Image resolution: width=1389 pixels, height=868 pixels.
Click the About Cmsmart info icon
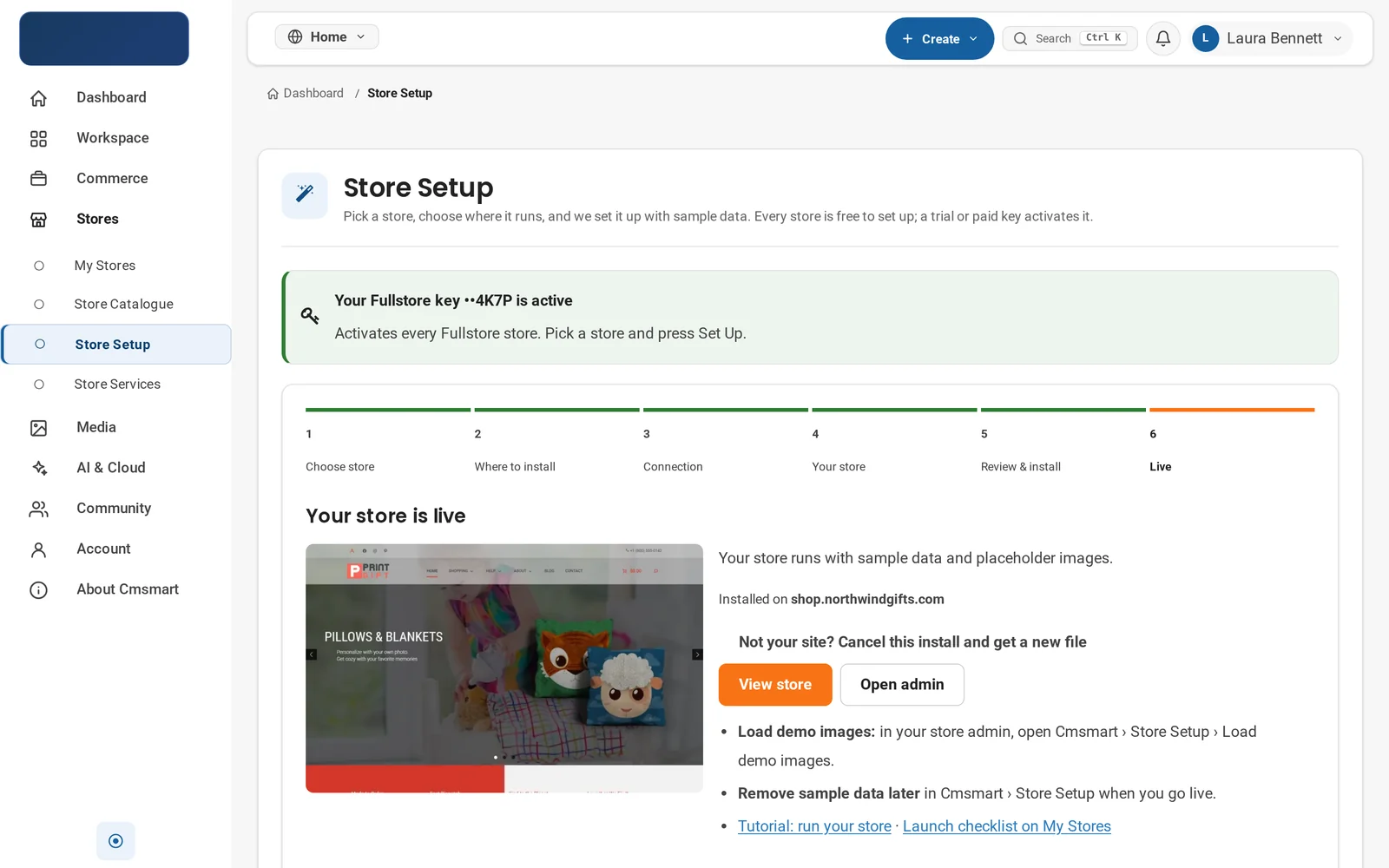click(x=38, y=590)
